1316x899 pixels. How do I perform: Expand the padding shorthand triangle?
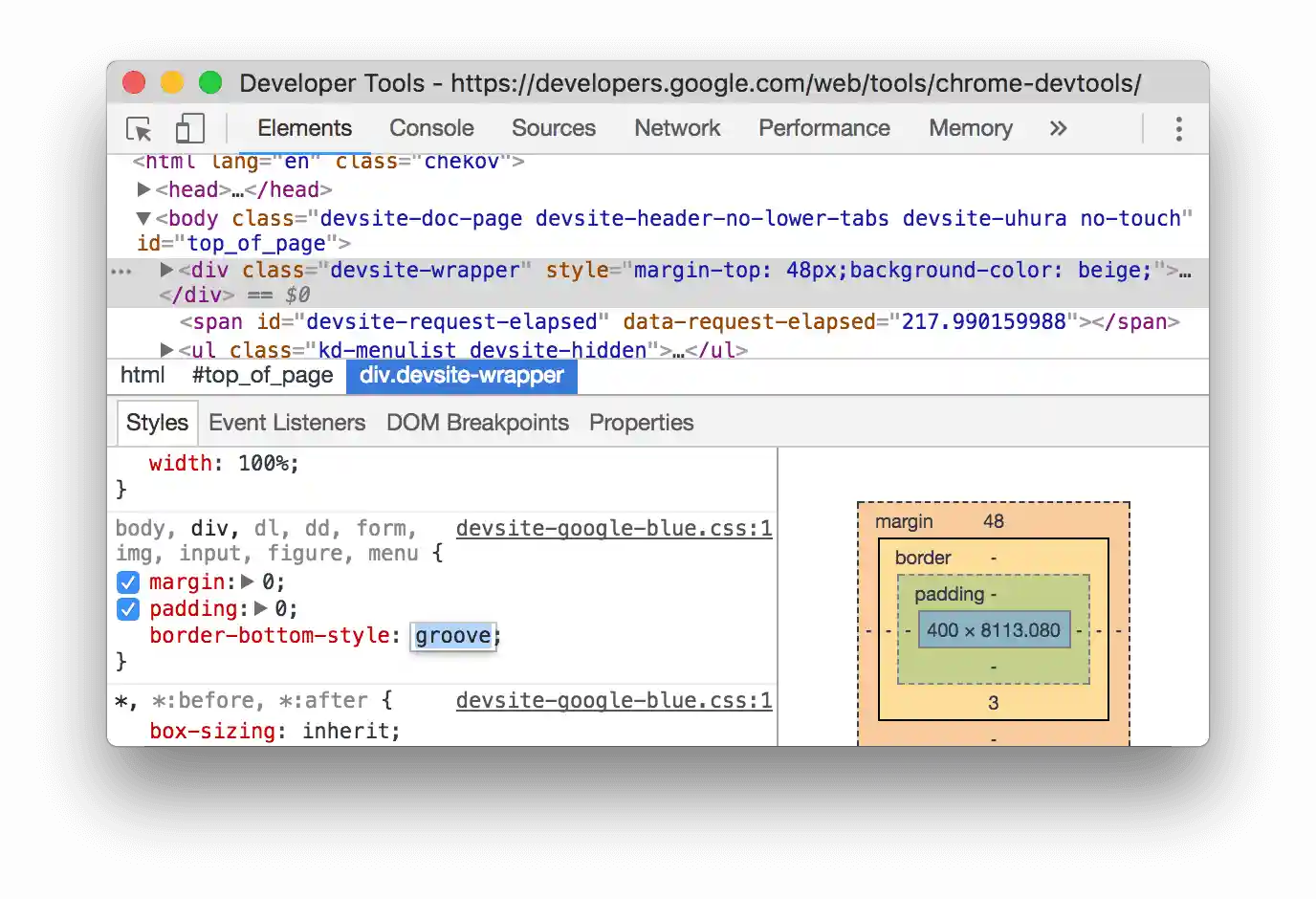pyautogui.click(x=260, y=608)
